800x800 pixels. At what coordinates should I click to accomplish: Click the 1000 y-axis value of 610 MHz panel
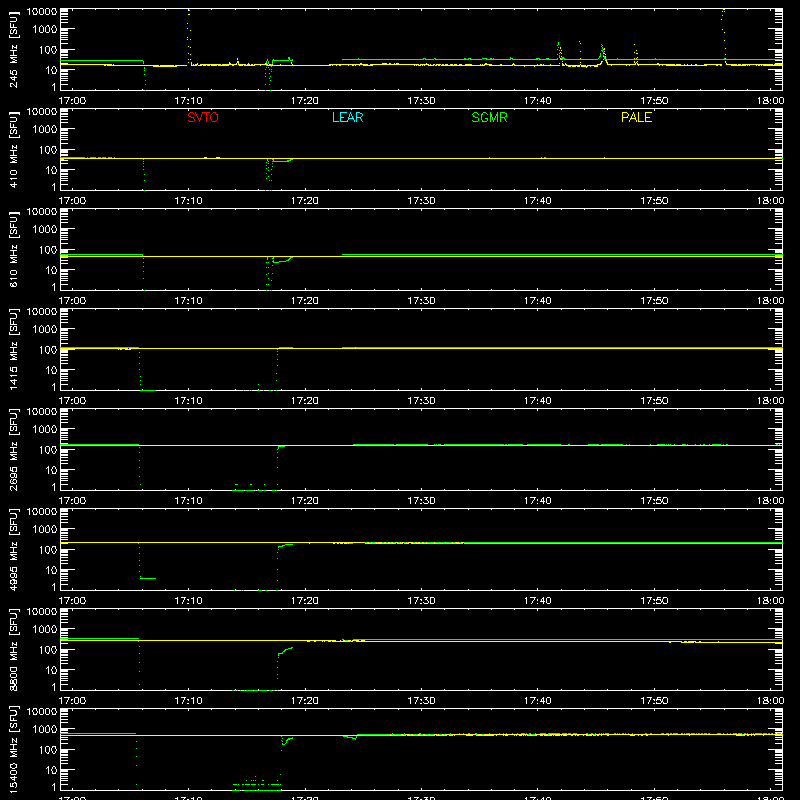[x=45, y=230]
